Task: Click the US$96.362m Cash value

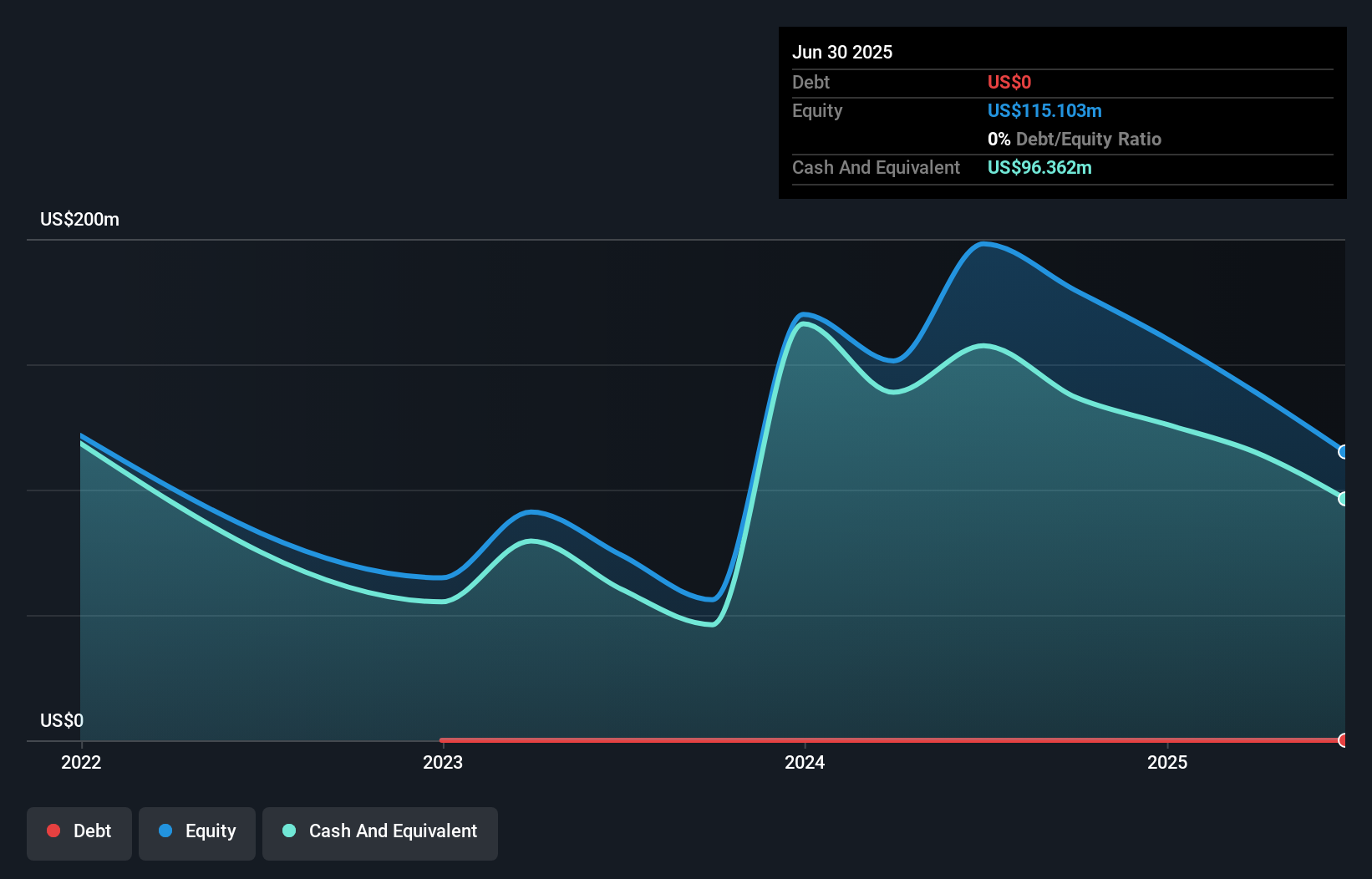Action: [x=1039, y=167]
